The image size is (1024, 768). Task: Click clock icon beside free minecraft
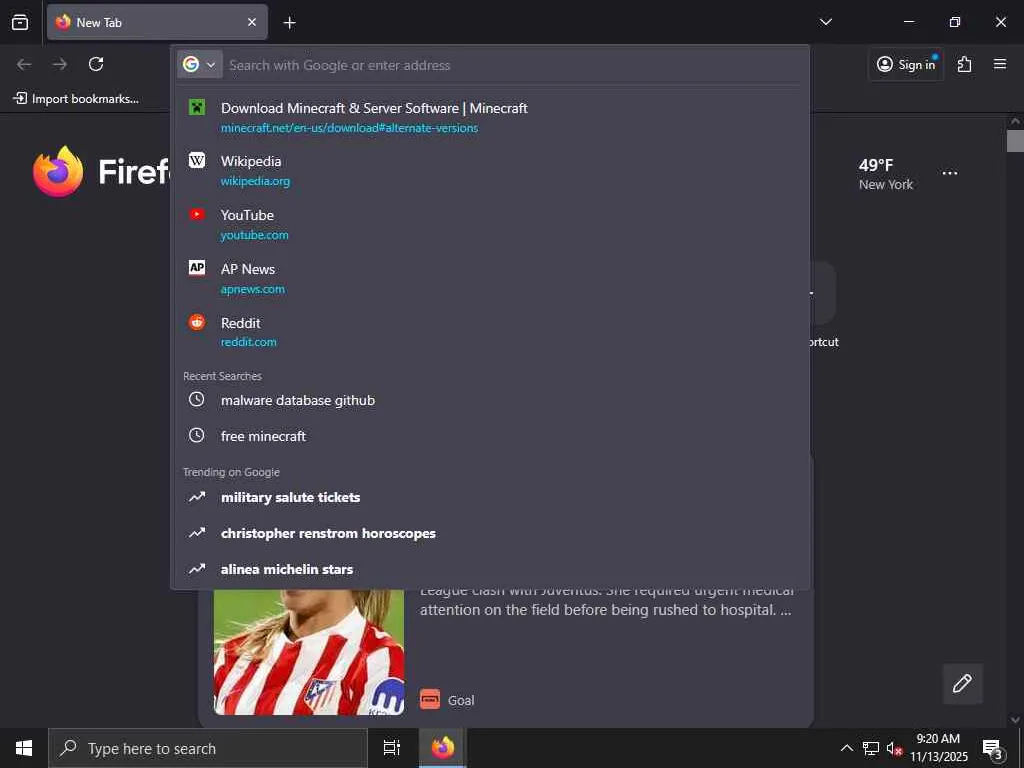pyautogui.click(x=197, y=436)
